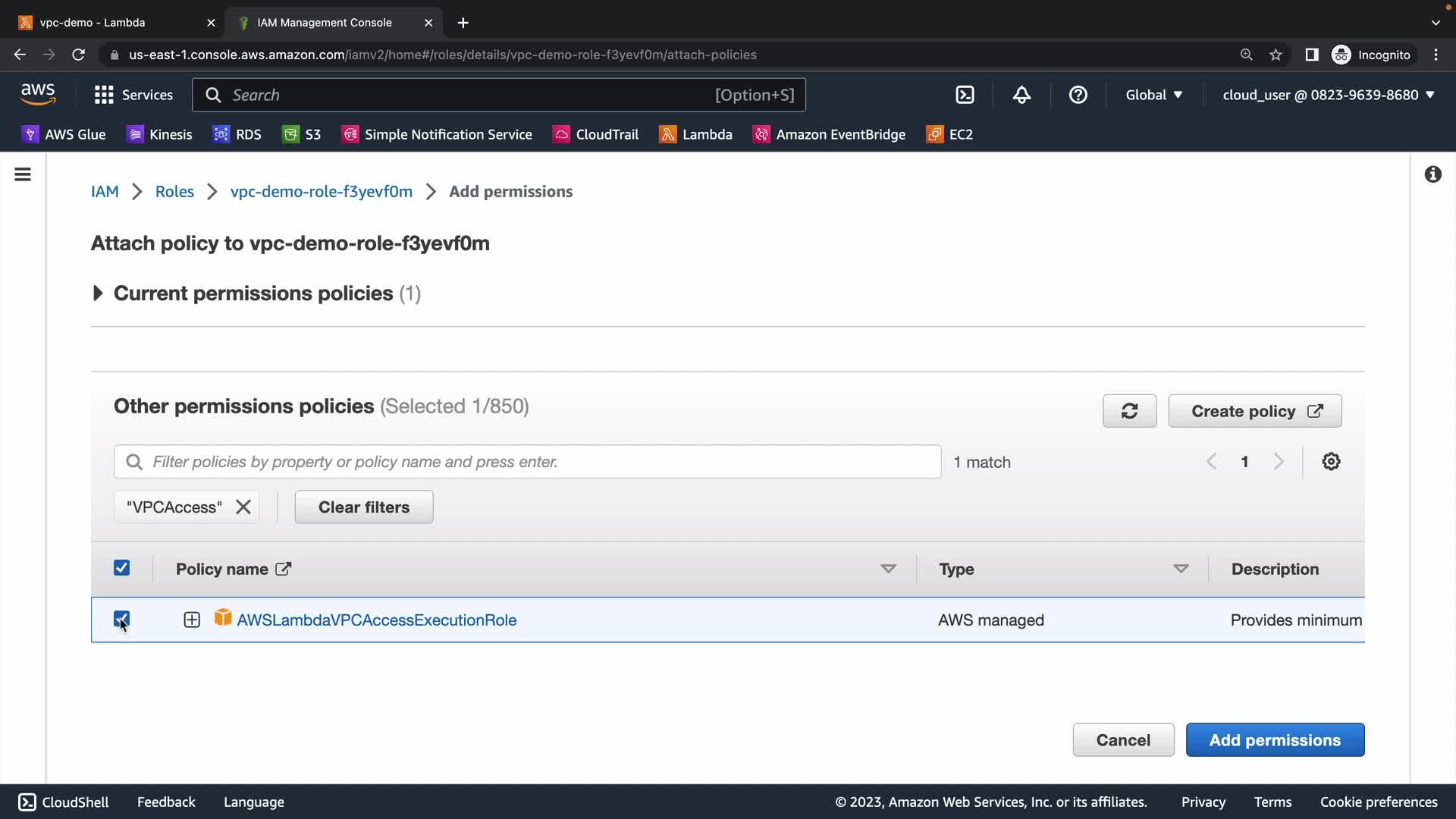Click the help question mark icon
Image resolution: width=1456 pixels, height=819 pixels.
tap(1078, 95)
